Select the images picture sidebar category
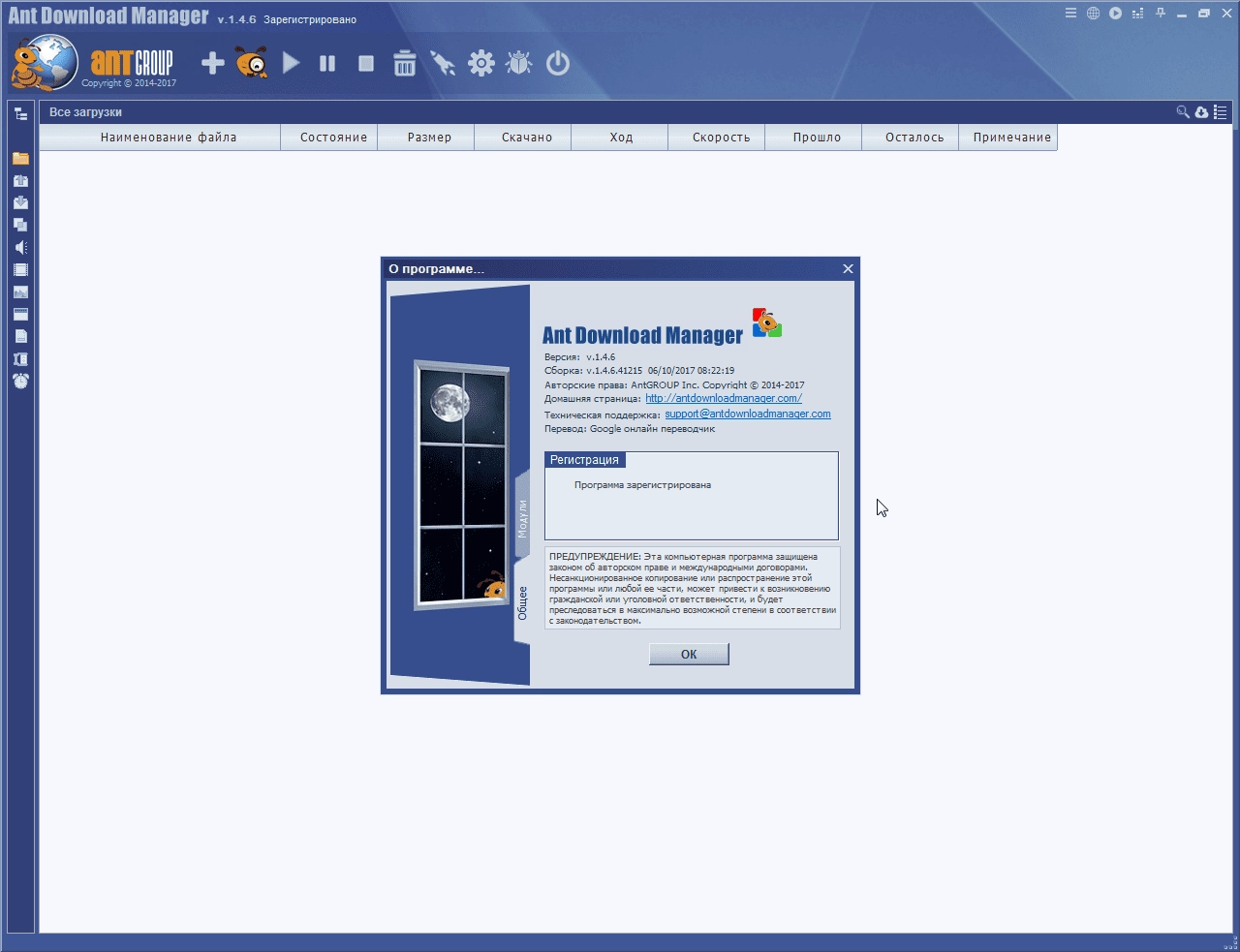The width and height of the screenshot is (1240, 952). click(x=20, y=292)
